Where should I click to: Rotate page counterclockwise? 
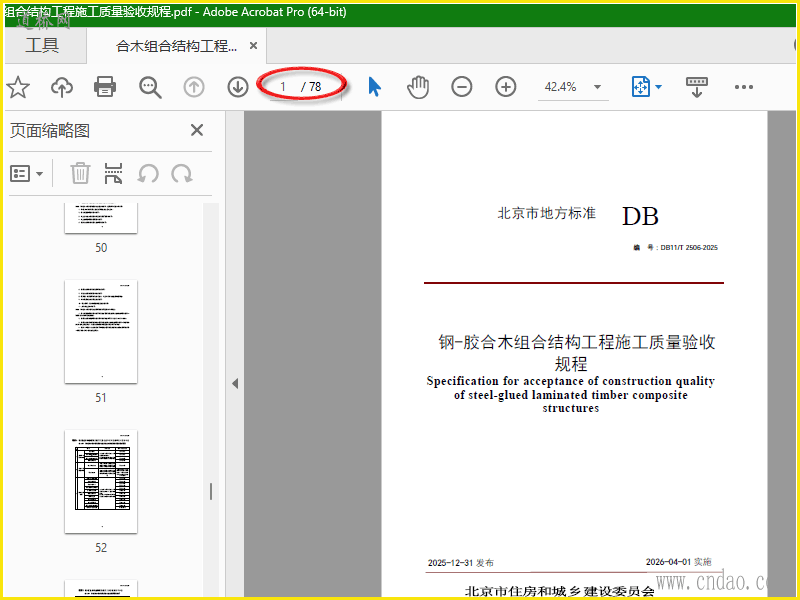[148, 174]
